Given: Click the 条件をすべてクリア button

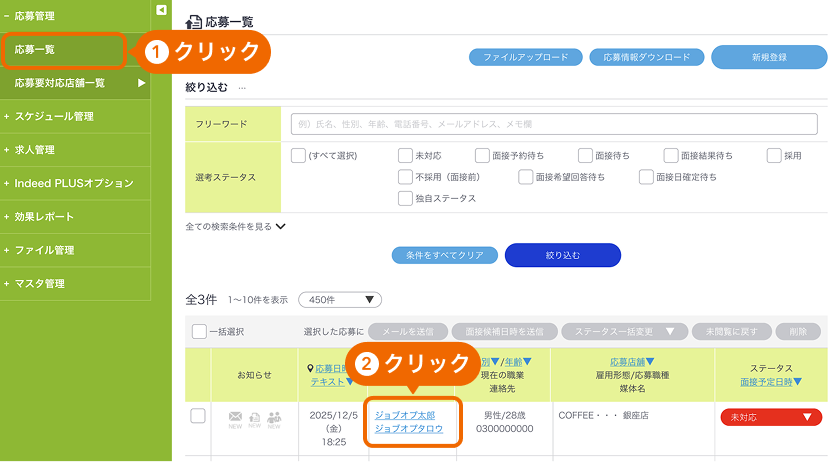Looking at the screenshot, I should [x=445, y=255].
